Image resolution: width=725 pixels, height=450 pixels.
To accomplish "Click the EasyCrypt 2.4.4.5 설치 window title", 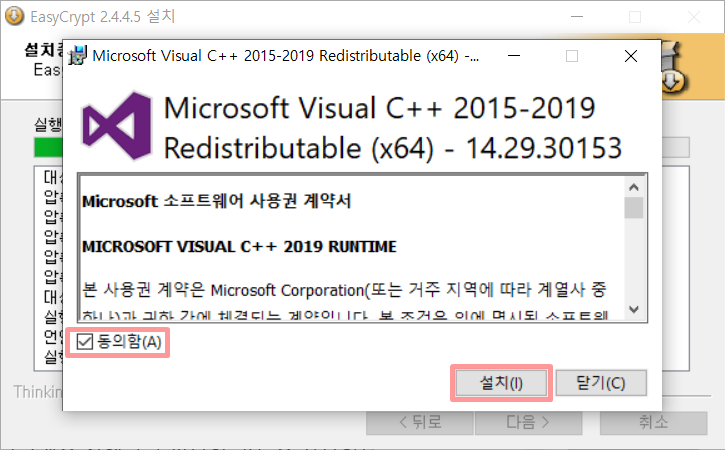I will (x=102, y=17).
